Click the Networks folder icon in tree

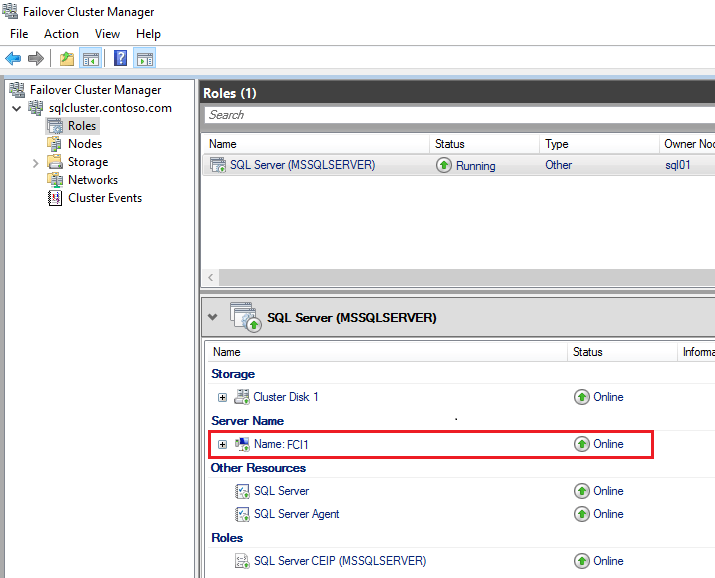coord(56,180)
